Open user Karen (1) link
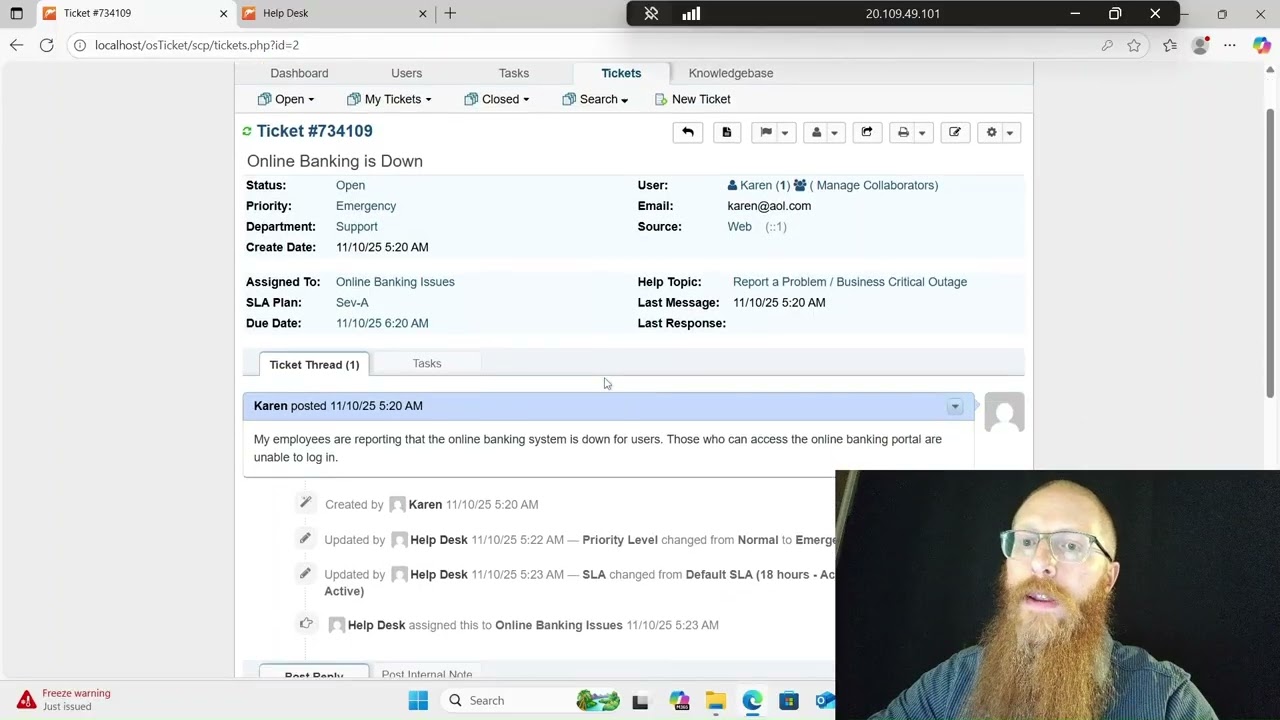1280x720 pixels. click(x=759, y=185)
